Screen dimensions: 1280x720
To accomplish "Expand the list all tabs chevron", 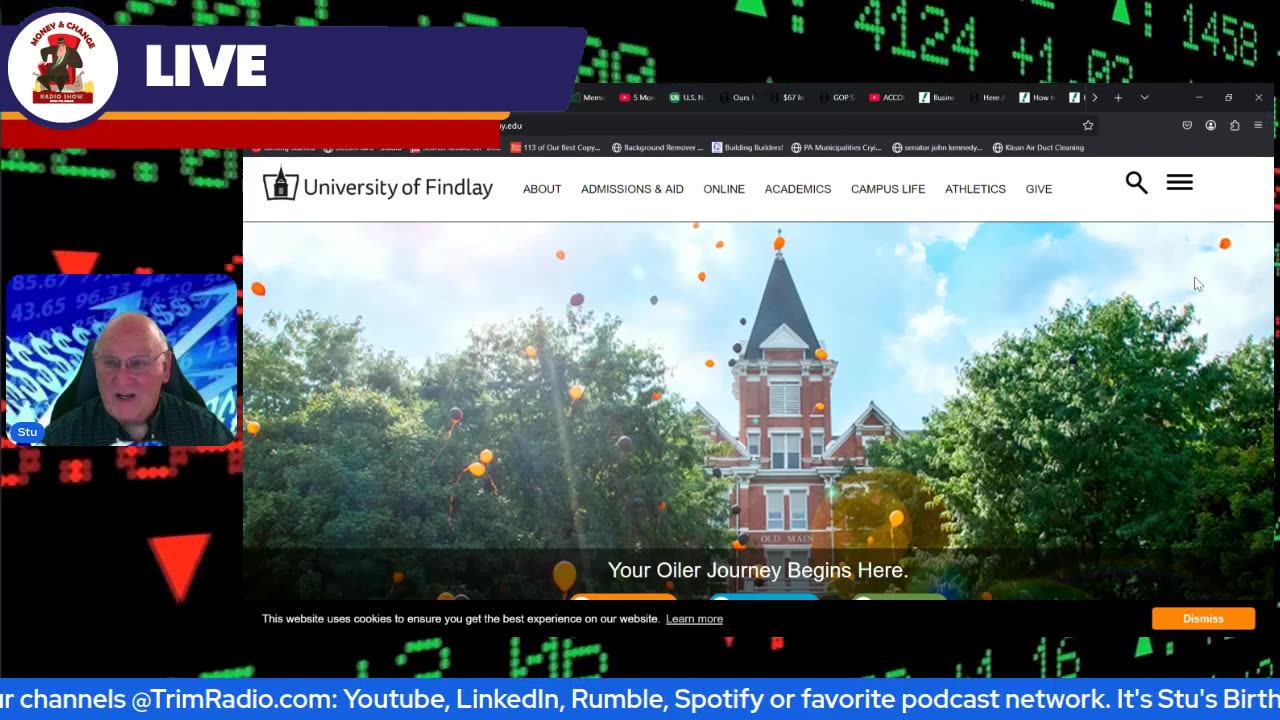I will pos(1144,97).
